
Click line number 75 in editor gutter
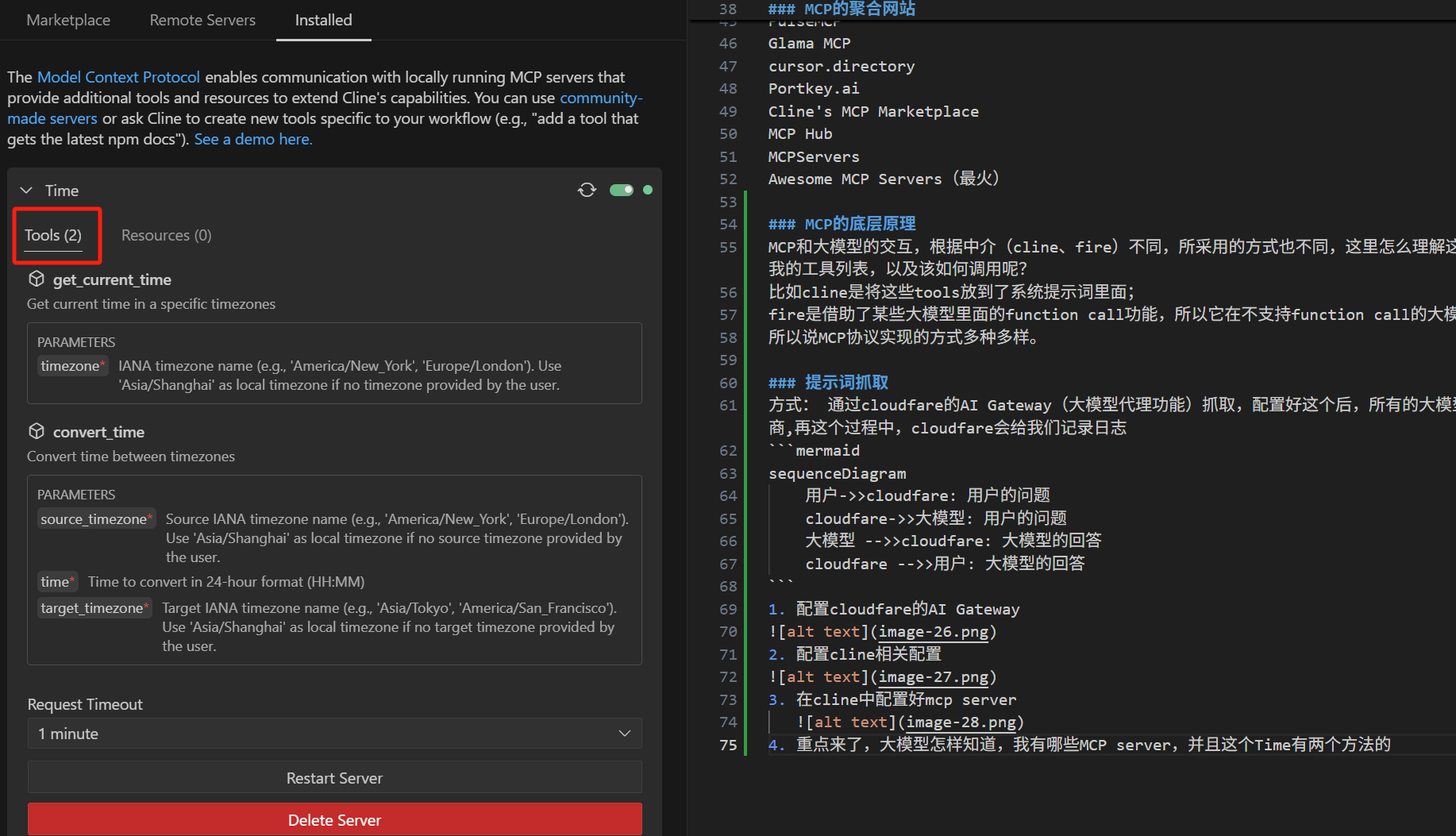click(728, 745)
